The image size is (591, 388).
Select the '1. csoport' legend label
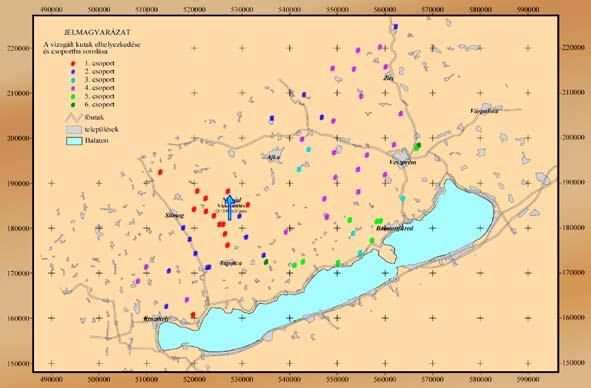(x=100, y=63)
